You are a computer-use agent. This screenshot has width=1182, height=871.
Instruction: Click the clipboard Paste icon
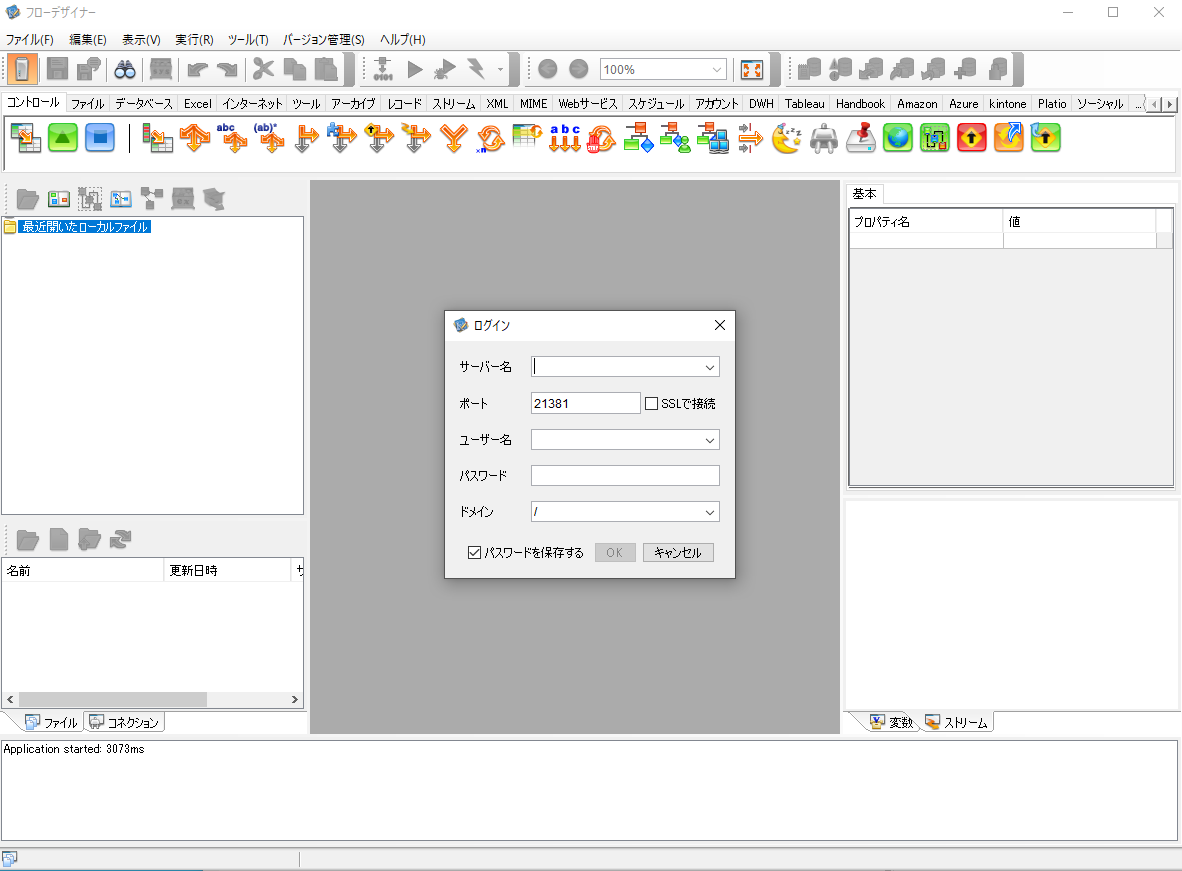[326, 69]
